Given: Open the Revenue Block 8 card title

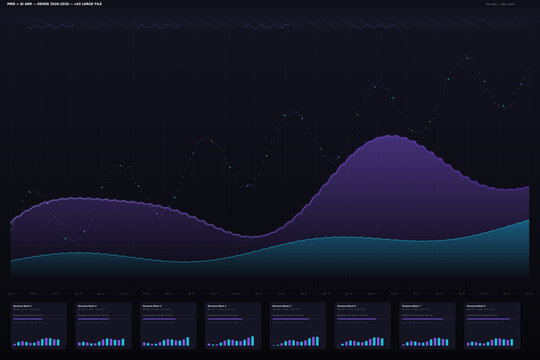Looking at the screenshot, I should pos(476,306).
